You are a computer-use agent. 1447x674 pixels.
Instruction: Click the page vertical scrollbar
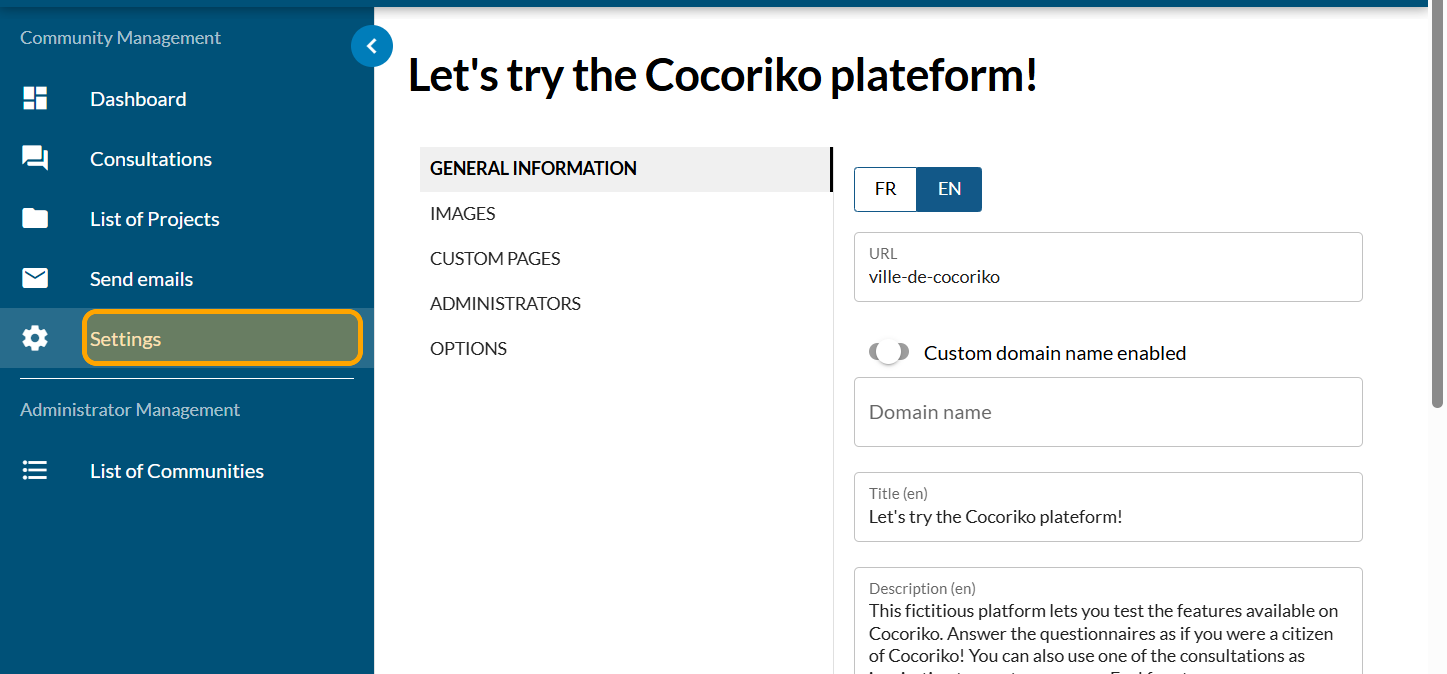coord(1438,200)
